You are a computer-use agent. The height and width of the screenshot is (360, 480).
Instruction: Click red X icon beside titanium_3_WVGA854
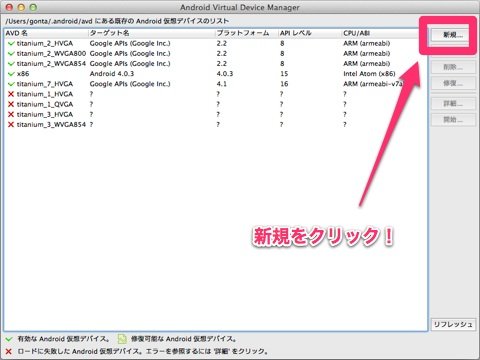pos(11,124)
